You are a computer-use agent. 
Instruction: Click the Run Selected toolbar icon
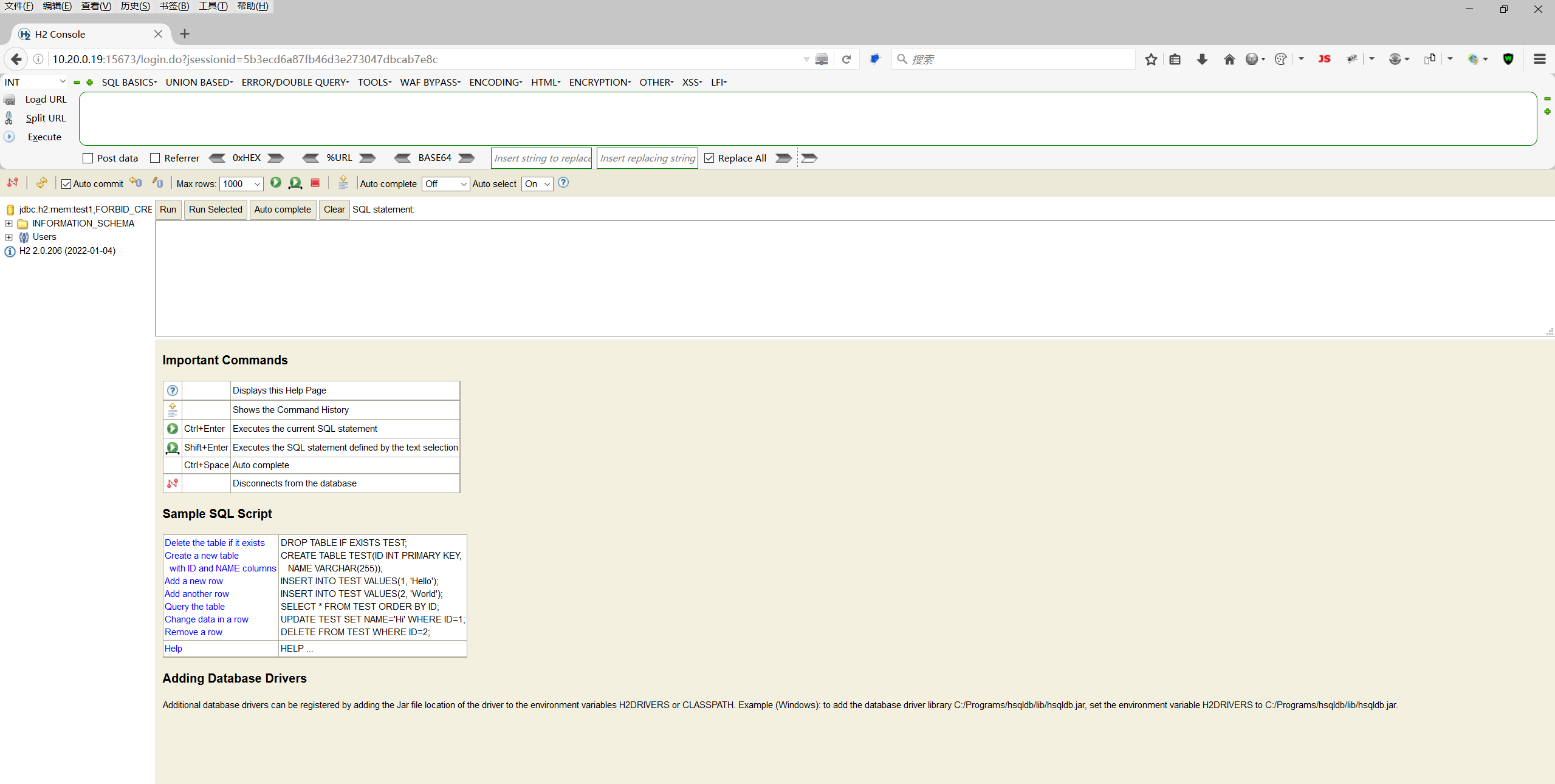point(295,183)
